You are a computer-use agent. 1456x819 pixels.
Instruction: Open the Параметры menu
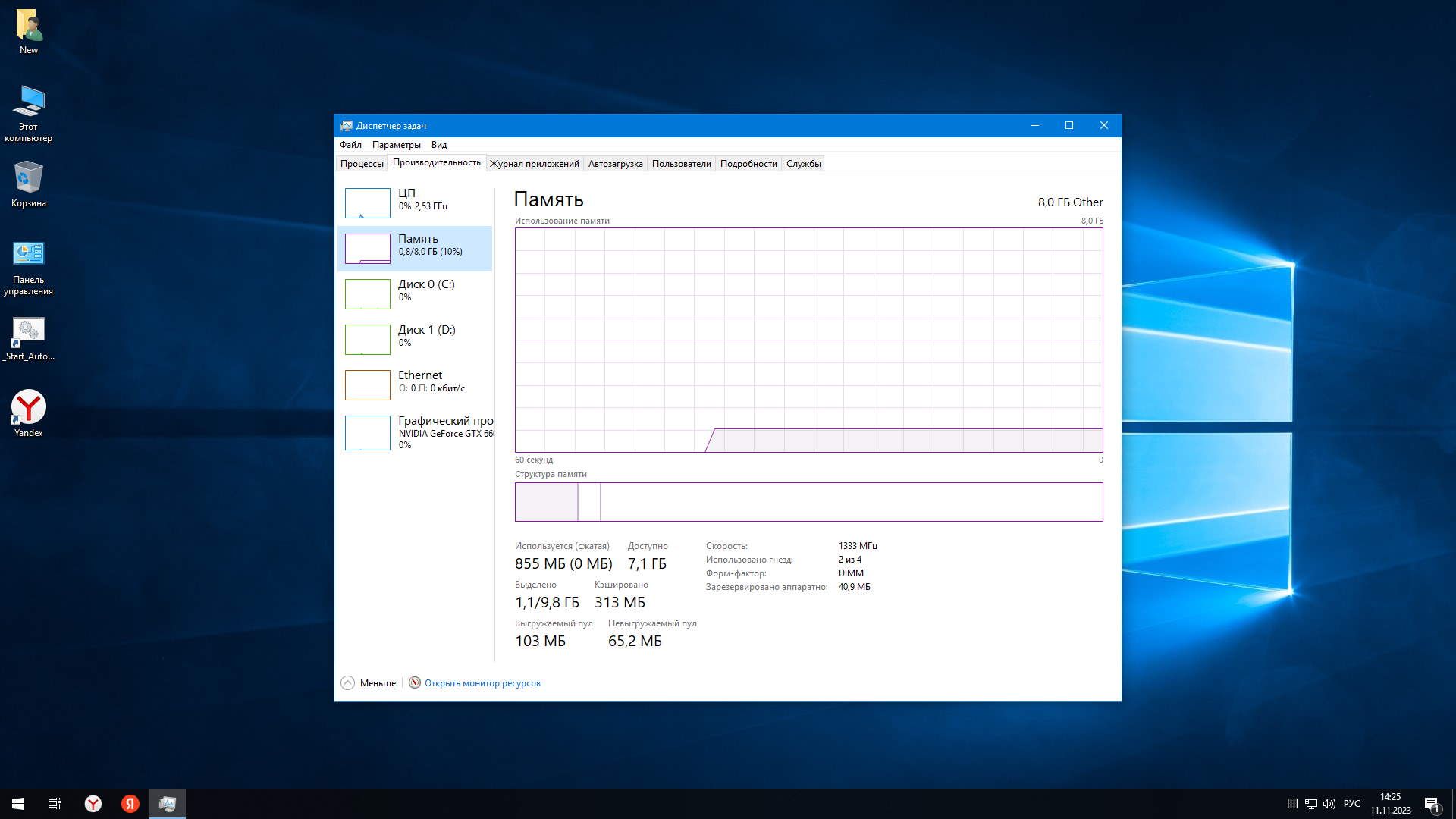pyautogui.click(x=396, y=145)
